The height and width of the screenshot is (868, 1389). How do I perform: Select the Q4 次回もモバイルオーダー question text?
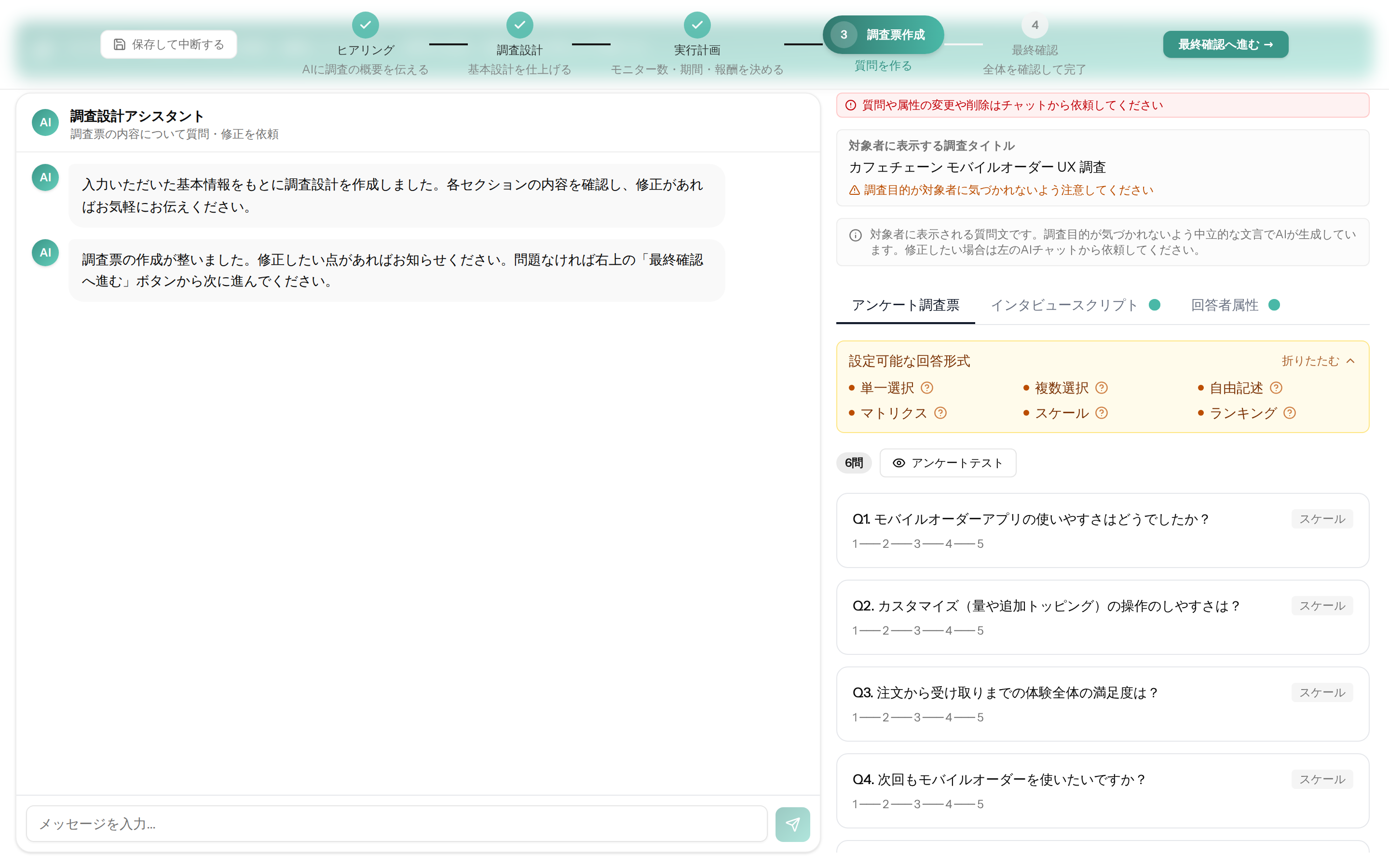pos(999,779)
